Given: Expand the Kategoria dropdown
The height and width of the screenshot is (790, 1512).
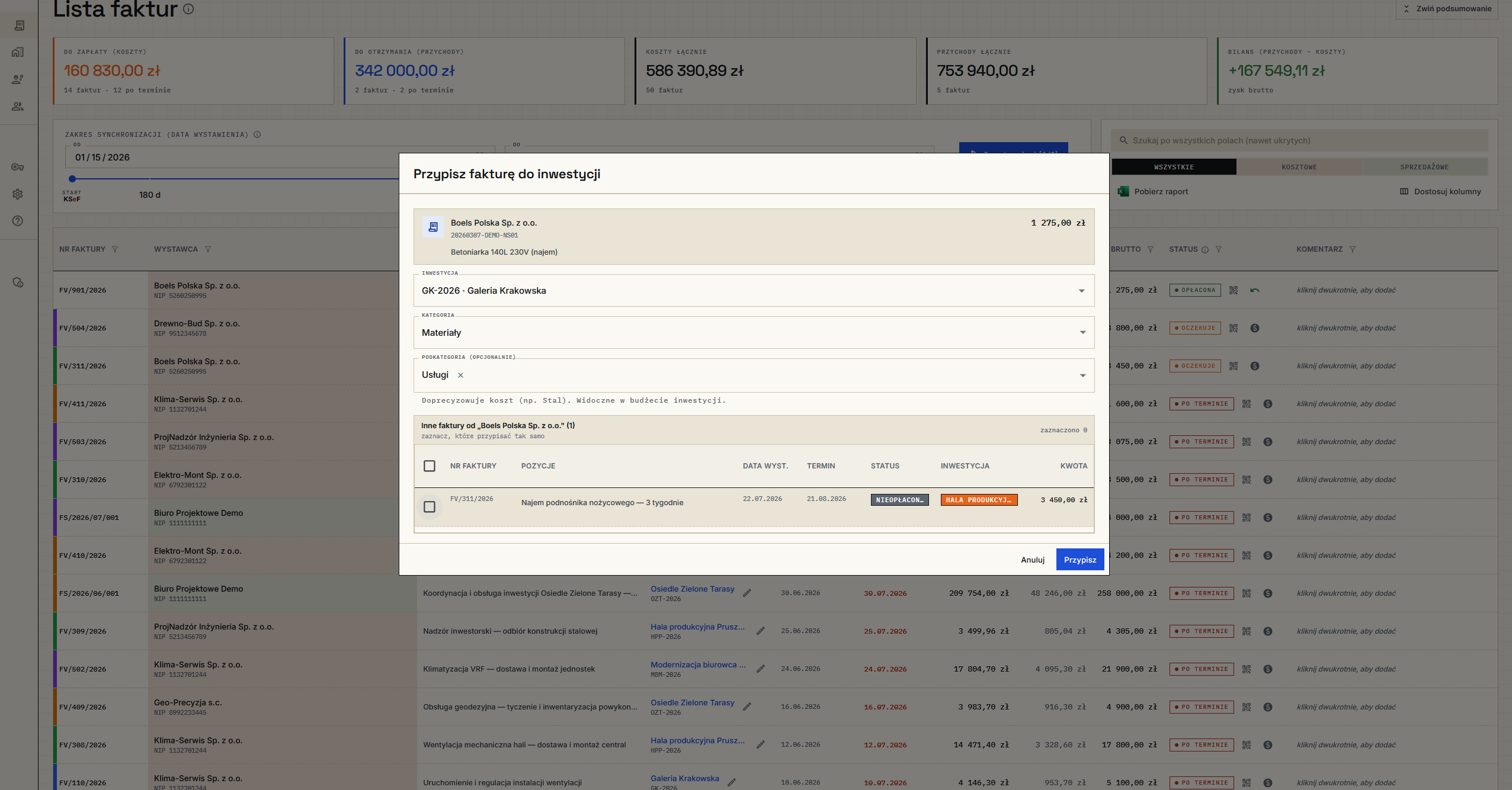Looking at the screenshot, I should (x=754, y=333).
